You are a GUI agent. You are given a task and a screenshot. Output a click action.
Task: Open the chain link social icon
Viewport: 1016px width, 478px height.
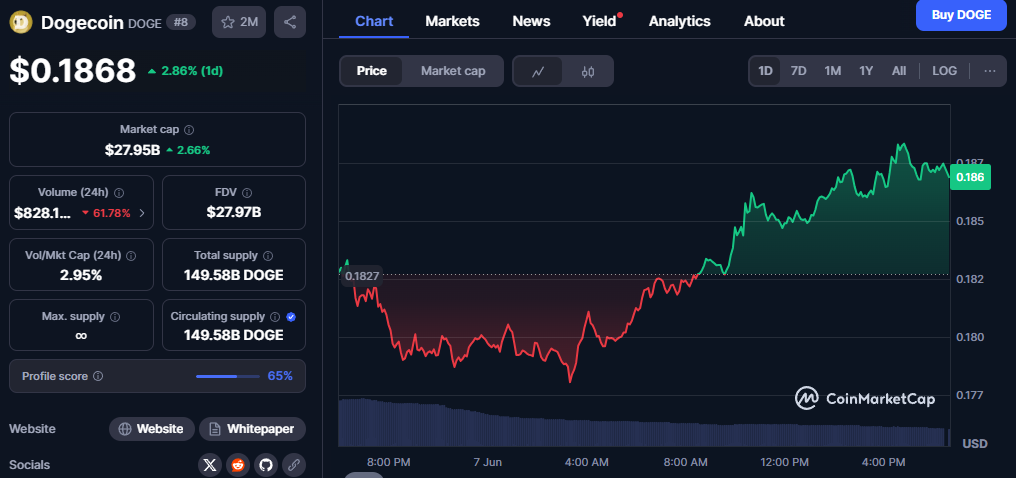[x=294, y=464]
